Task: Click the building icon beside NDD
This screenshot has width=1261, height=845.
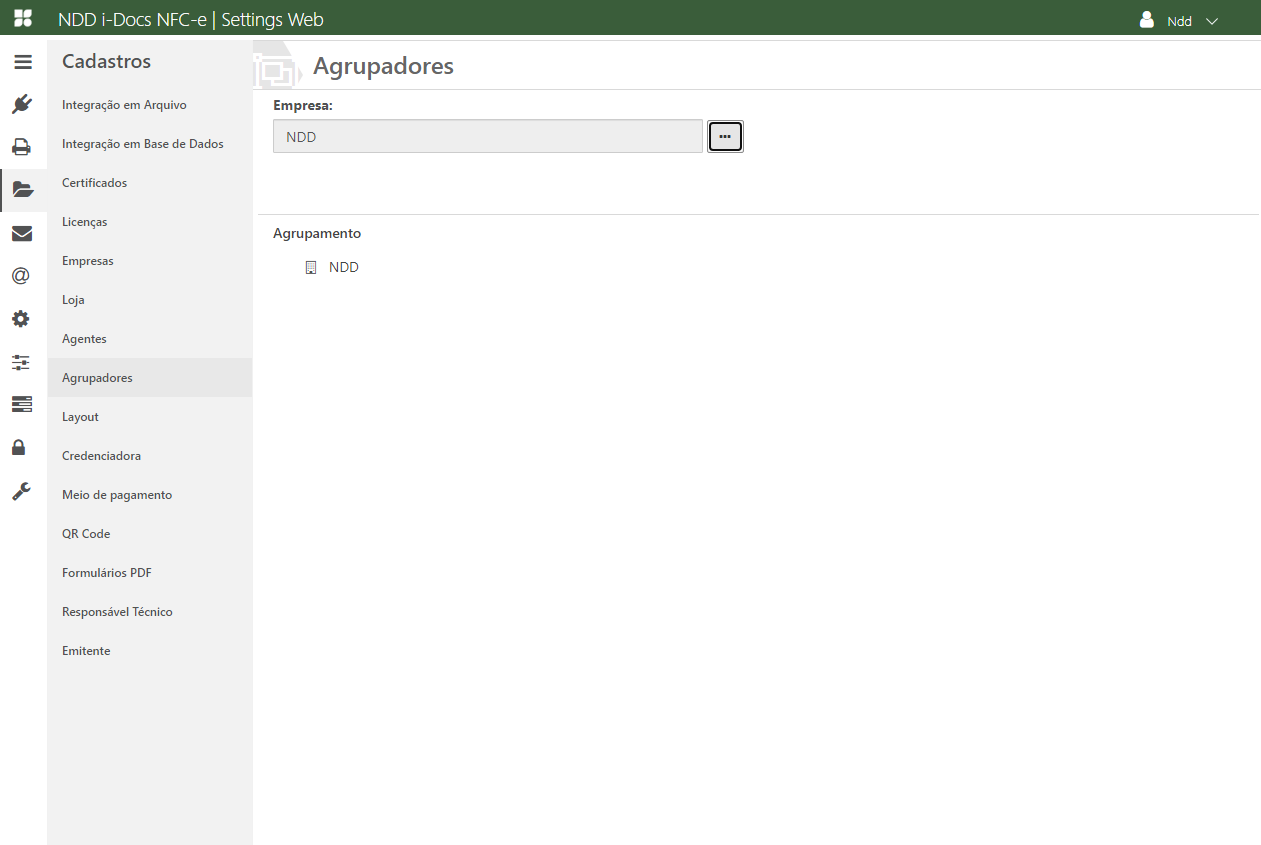Action: coord(311,268)
